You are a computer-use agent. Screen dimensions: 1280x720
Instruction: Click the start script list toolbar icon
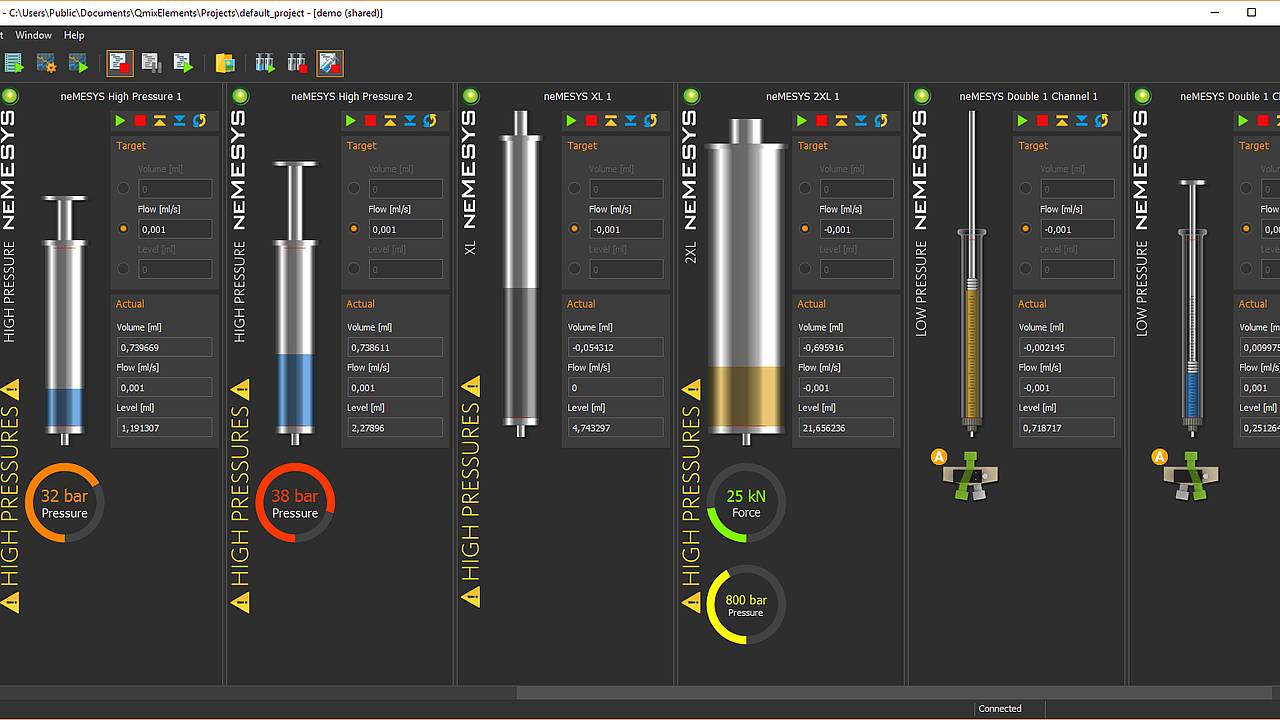[14, 63]
